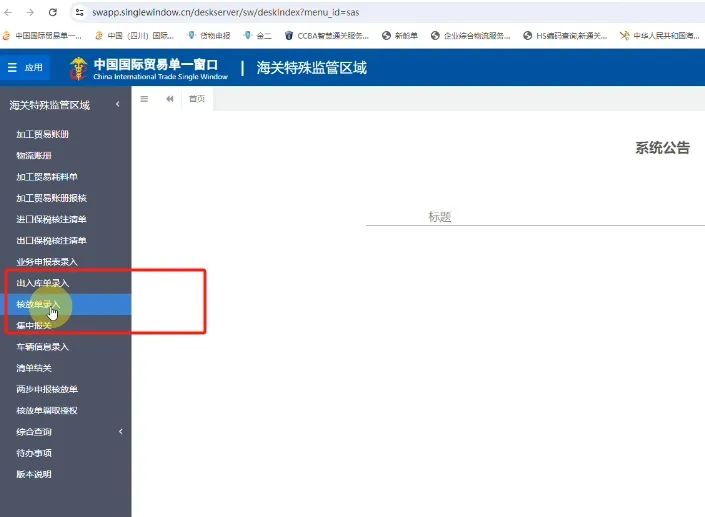
Task: Click the double left arrow tab scroll icon
Action: pyautogui.click(x=170, y=99)
